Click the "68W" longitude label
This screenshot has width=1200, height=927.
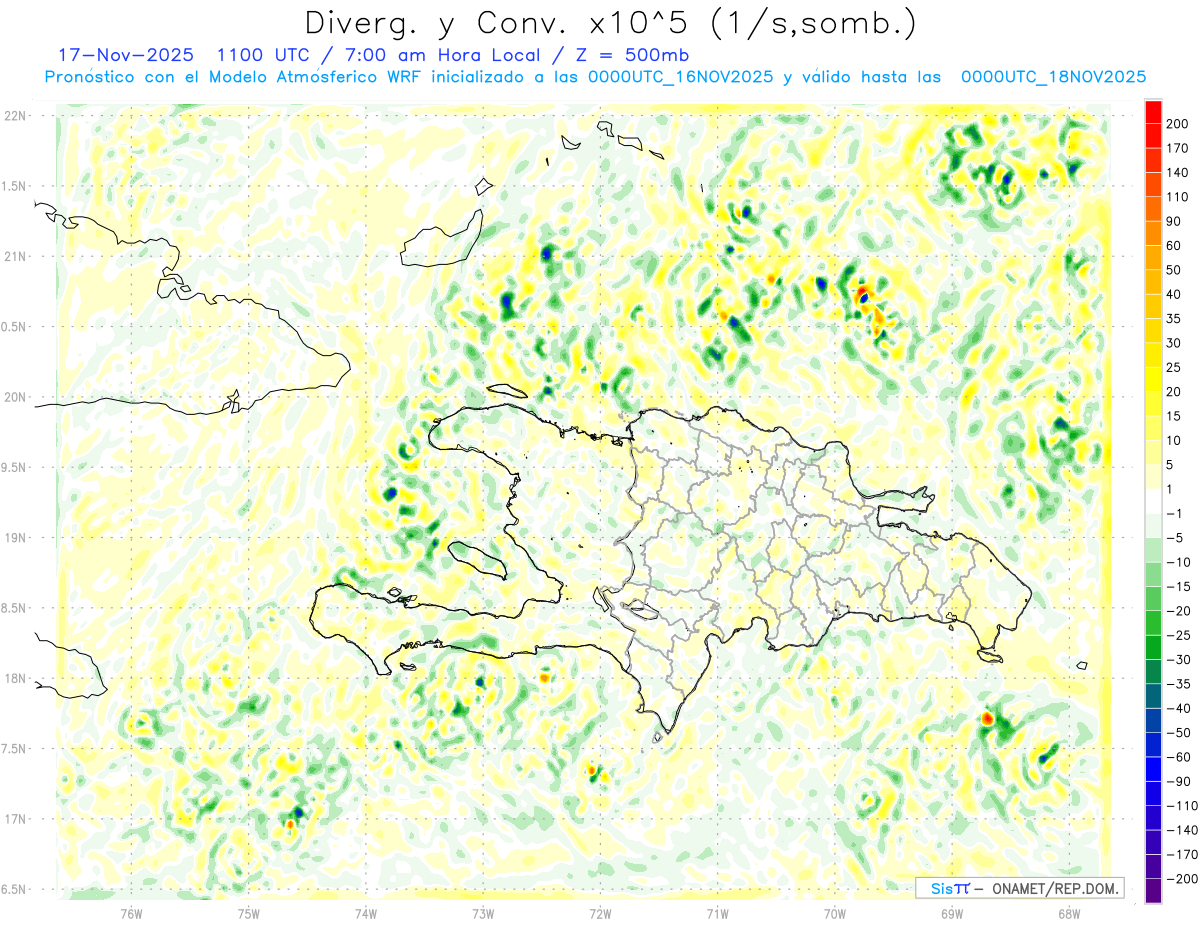pyautogui.click(x=1069, y=913)
